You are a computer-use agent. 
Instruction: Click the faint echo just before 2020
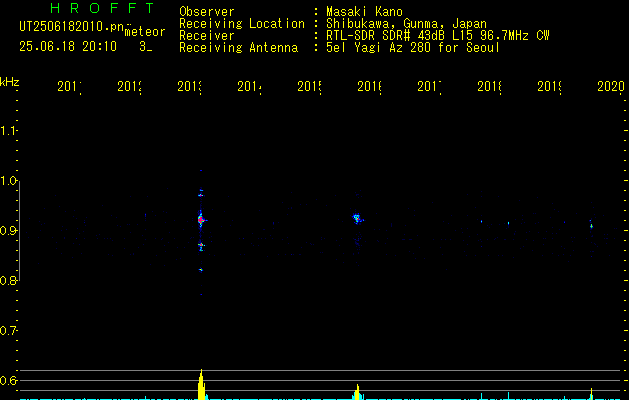[x=591, y=226]
